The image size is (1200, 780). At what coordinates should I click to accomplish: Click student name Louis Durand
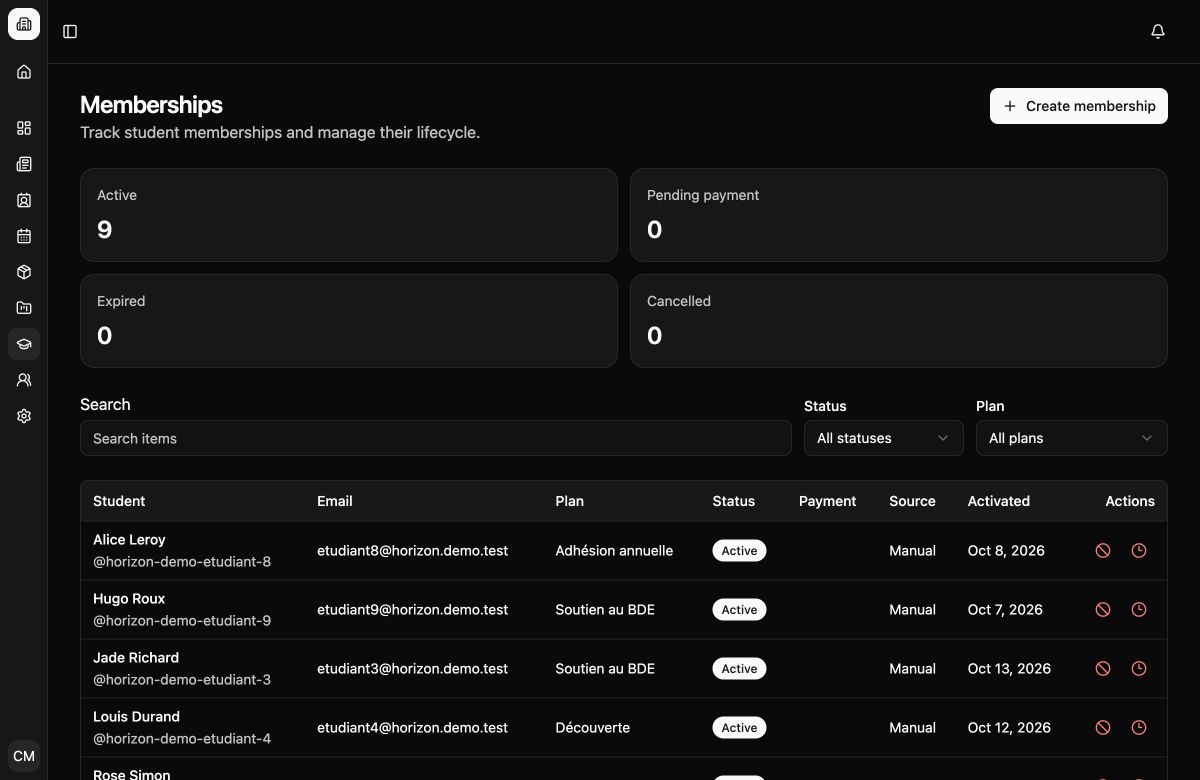coord(136,717)
